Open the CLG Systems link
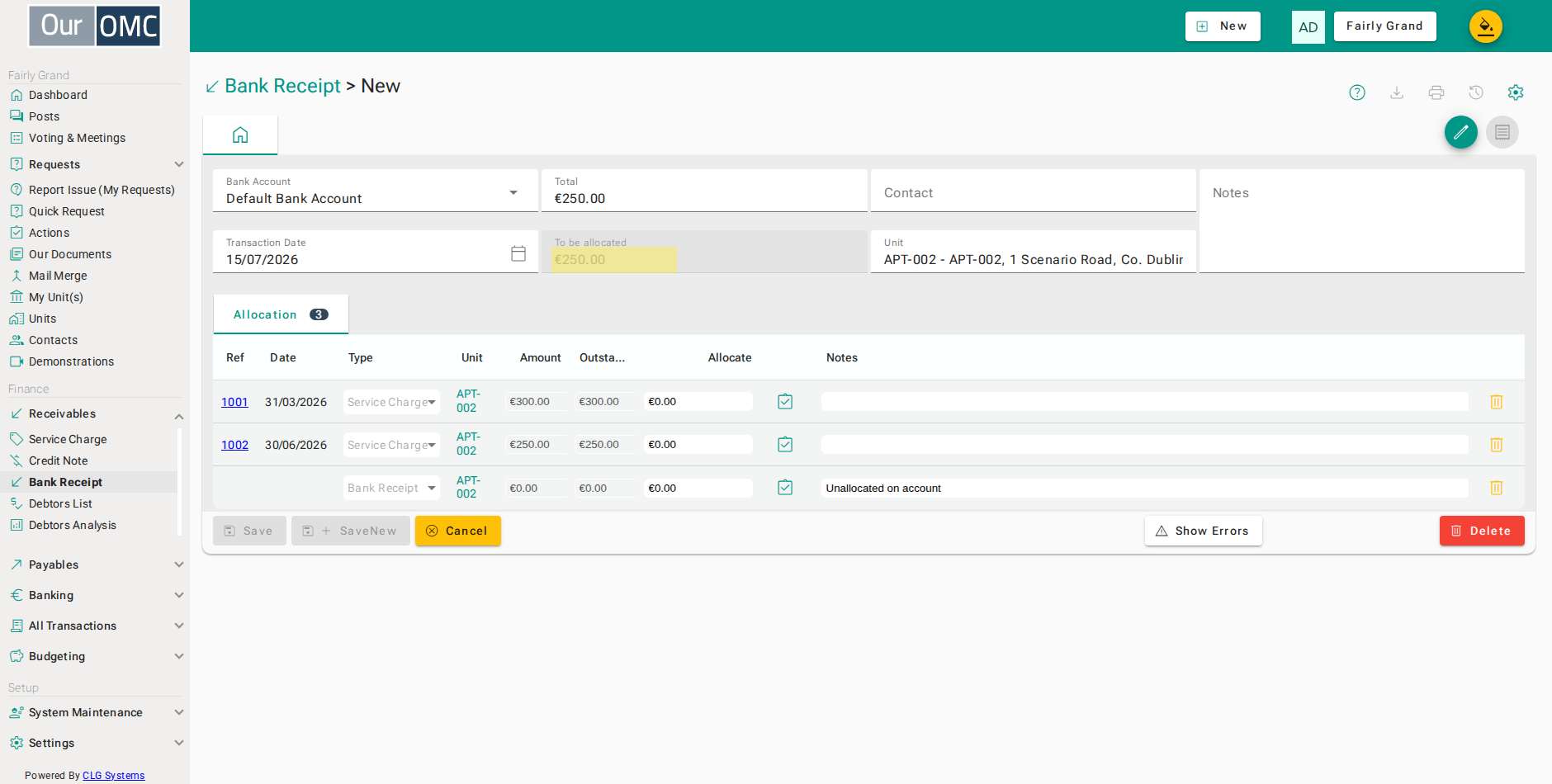This screenshot has height=784, width=1552. [x=113, y=776]
